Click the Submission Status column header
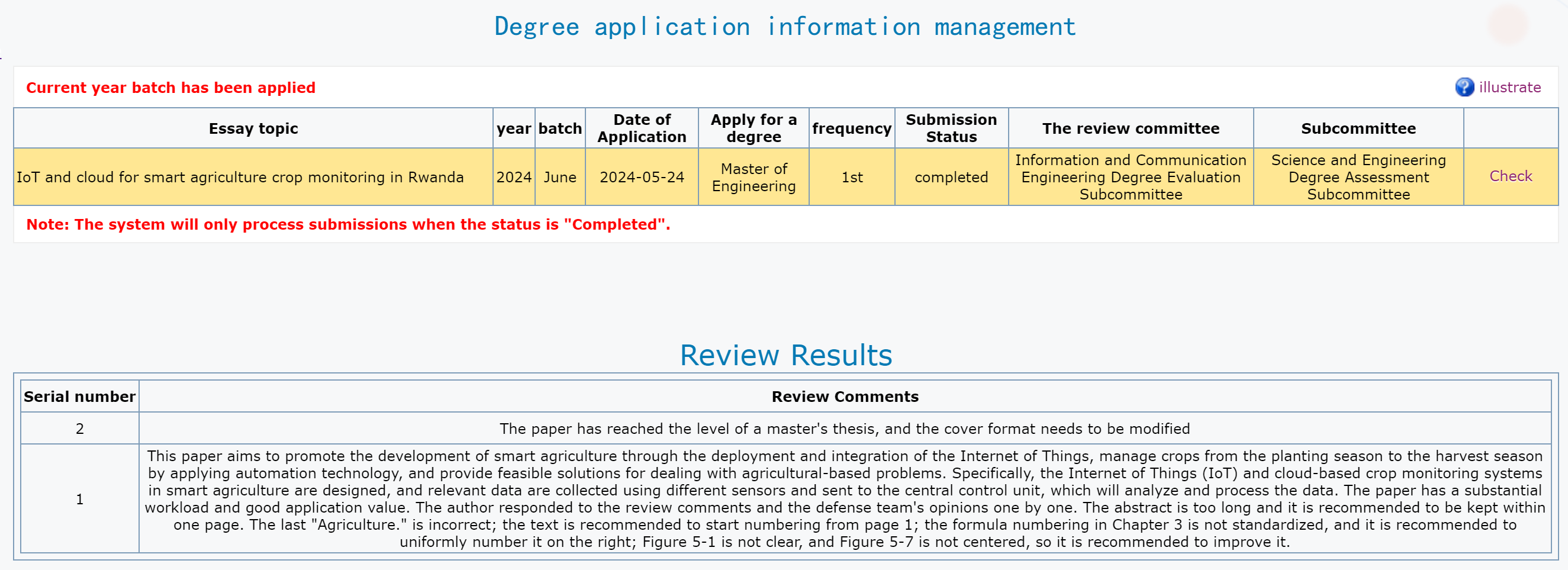The image size is (1568, 570). click(x=951, y=128)
